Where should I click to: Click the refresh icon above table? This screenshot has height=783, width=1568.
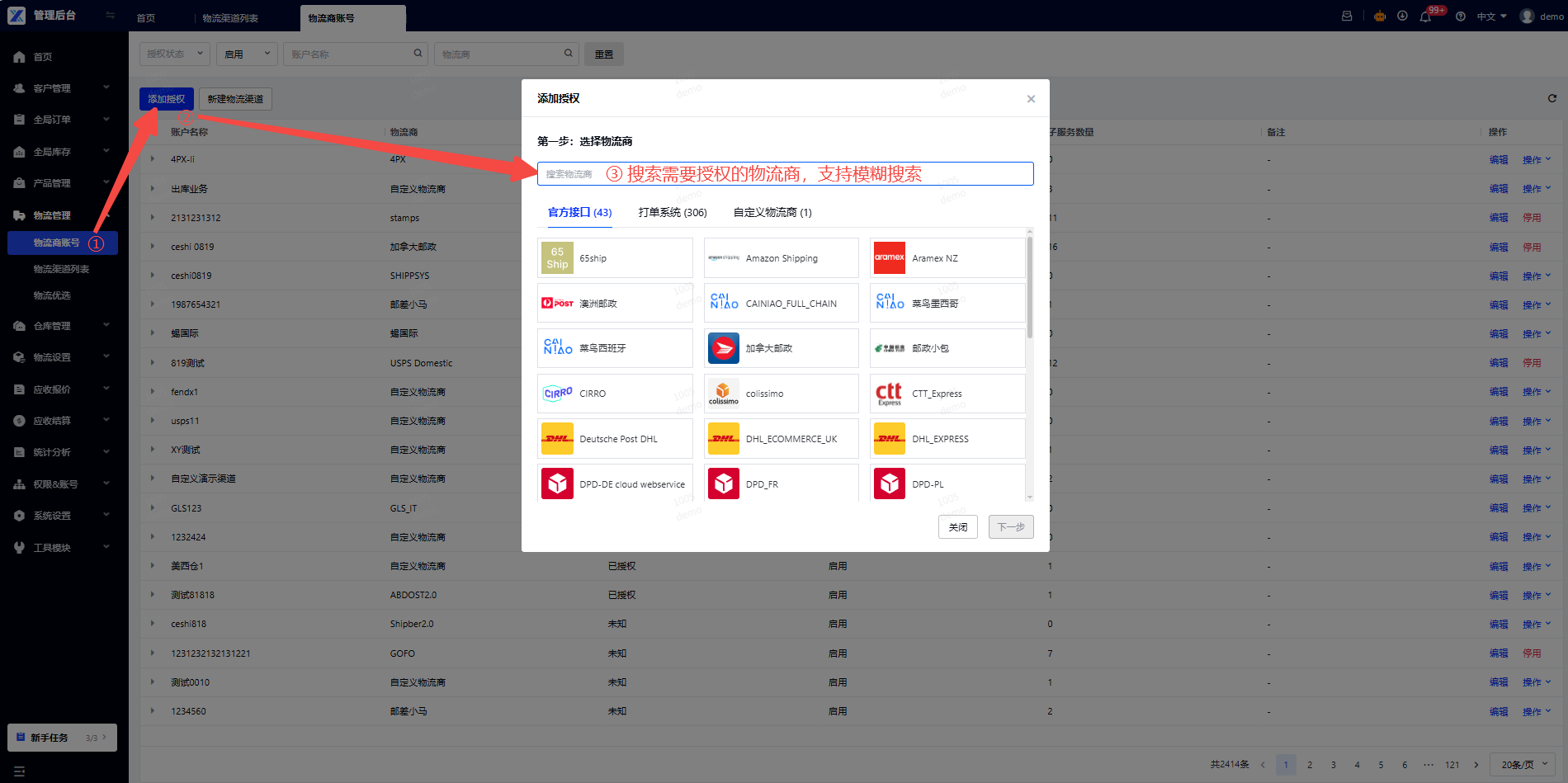[x=1552, y=98]
